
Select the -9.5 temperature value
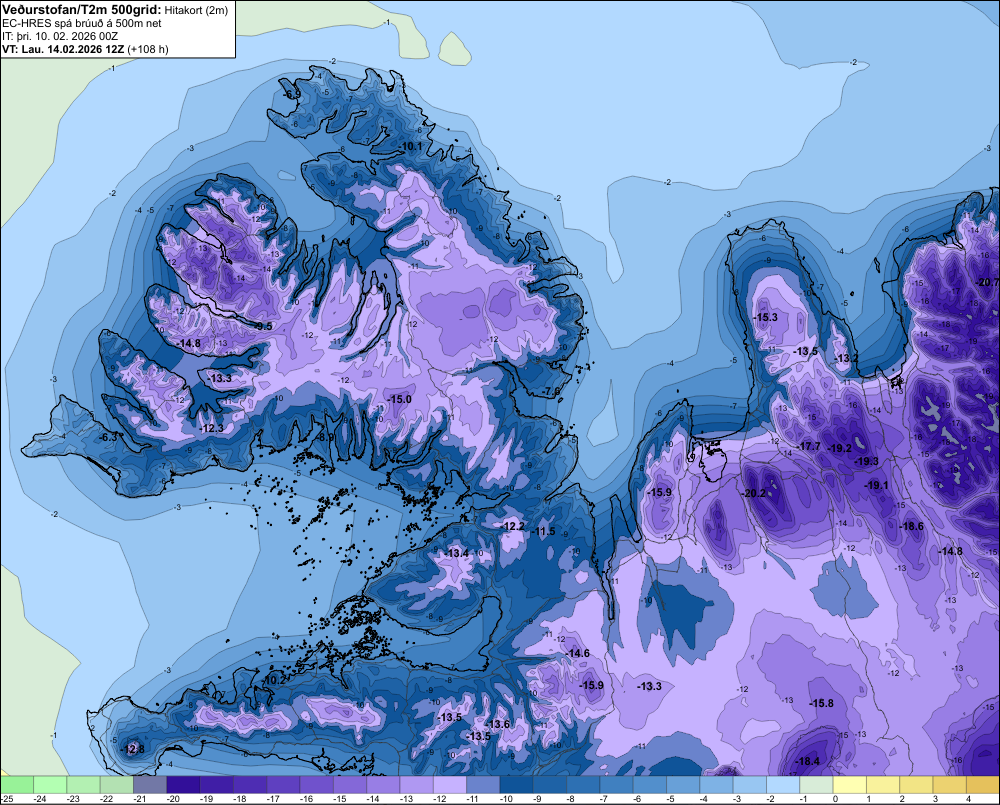(263, 326)
